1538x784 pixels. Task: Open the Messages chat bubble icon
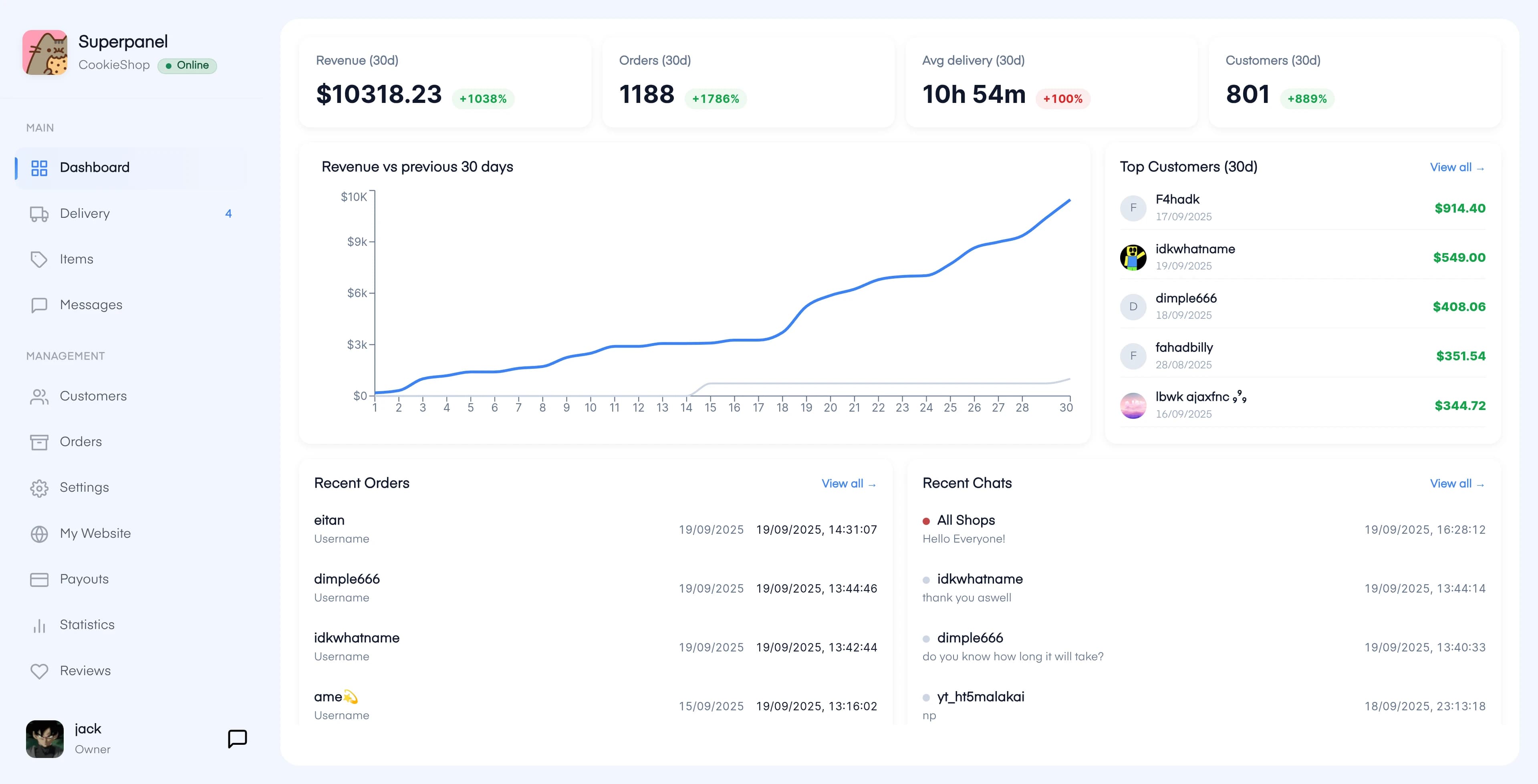[39, 305]
